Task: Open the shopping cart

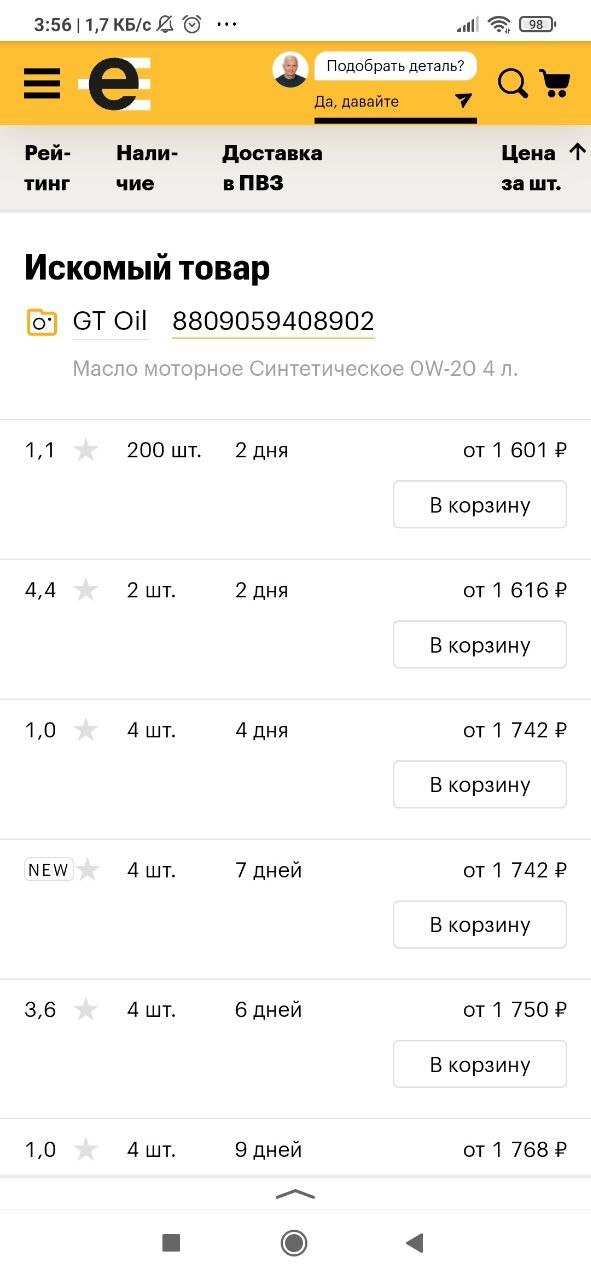Action: click(554, 84)
